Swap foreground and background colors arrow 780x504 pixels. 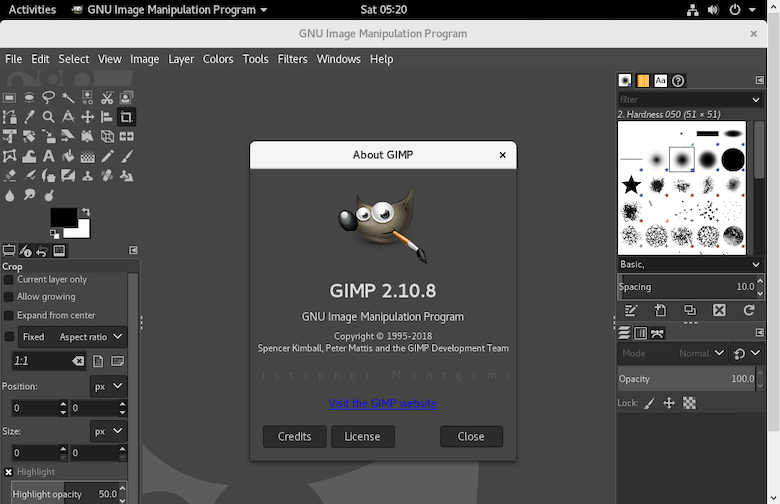[x=86, y=212]
